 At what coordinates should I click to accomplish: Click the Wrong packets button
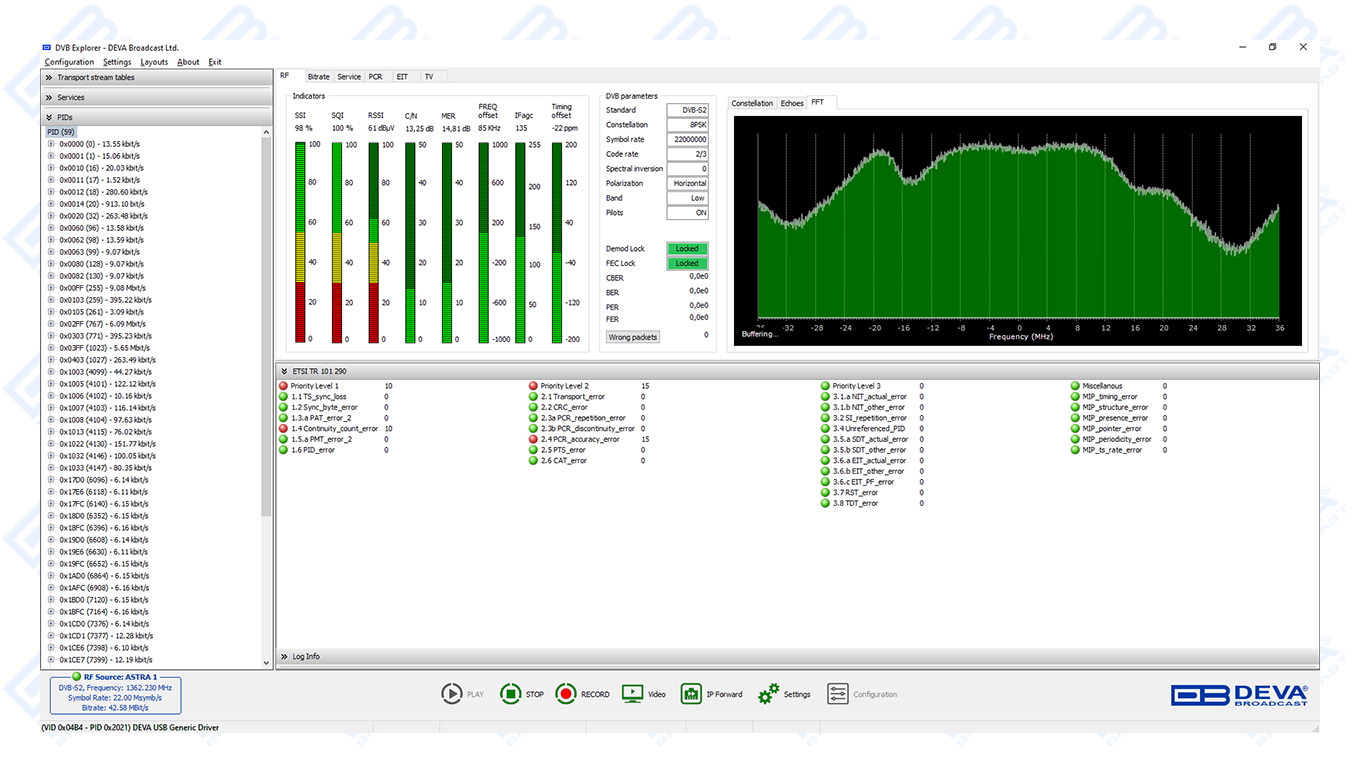pyautogui.click(x=633, y=337)
